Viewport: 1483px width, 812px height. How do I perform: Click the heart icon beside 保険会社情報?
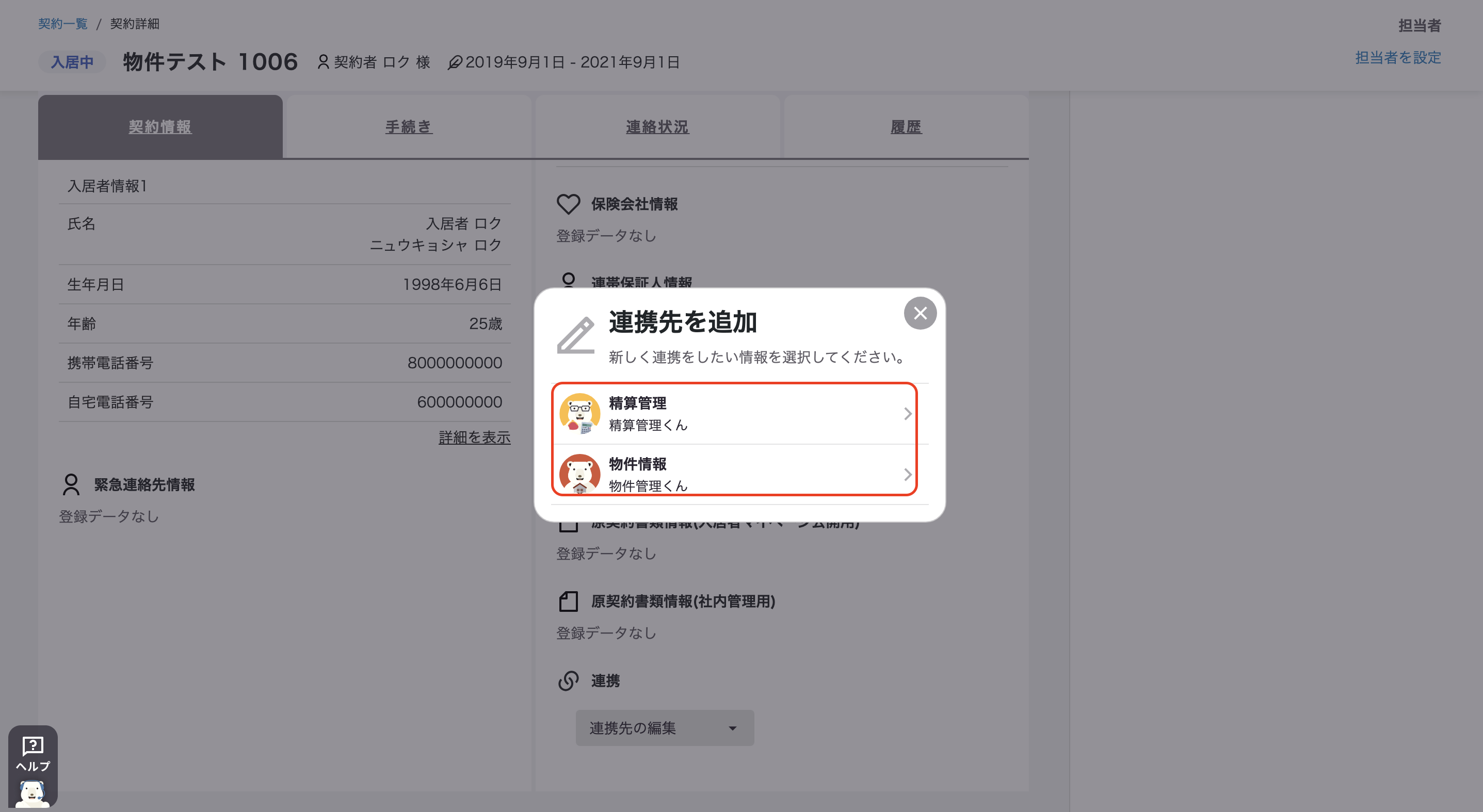568,204
